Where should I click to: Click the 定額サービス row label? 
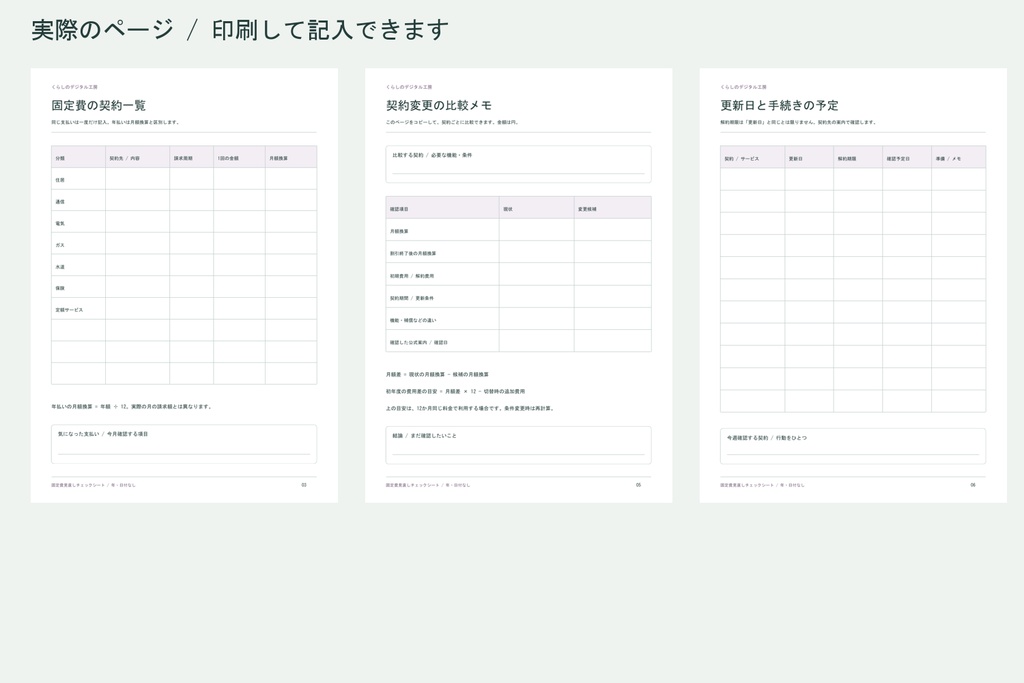(69, 310)
